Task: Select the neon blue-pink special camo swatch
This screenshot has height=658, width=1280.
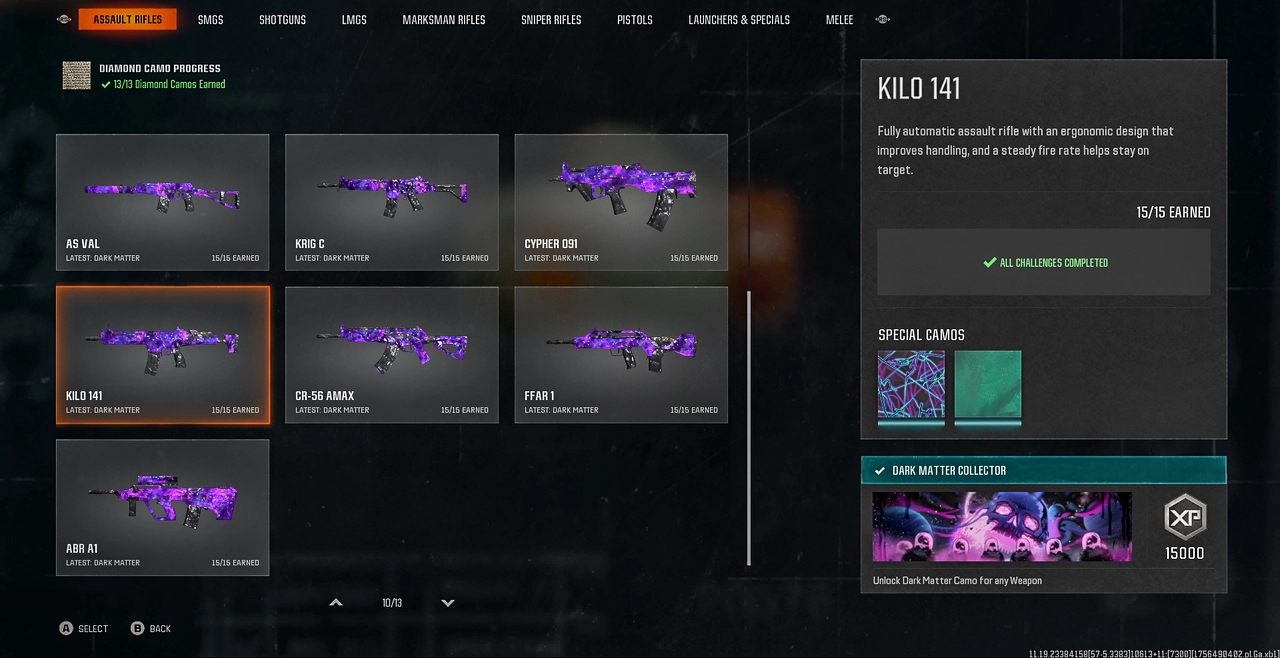Action: (x=911, y=385)
